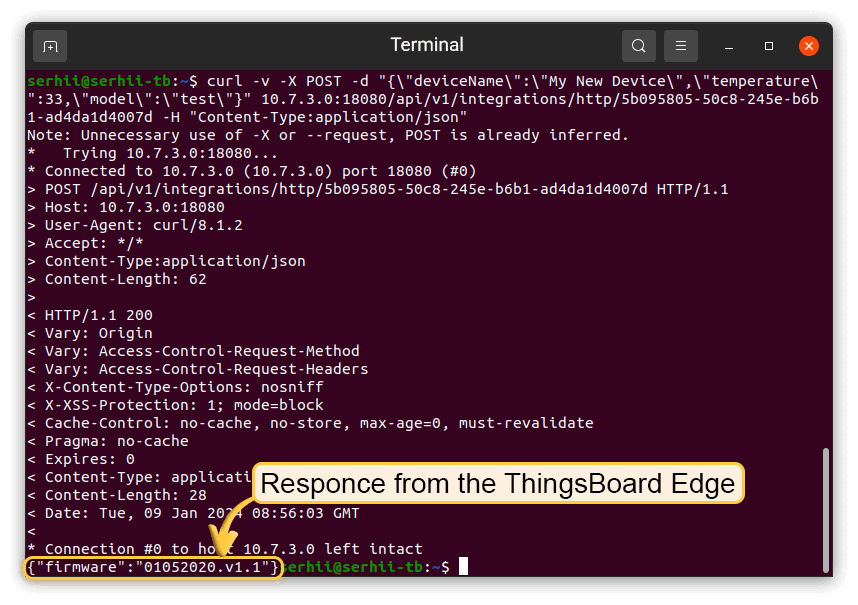
Task: Click the Cache-Control response header line
Action: (319, 423)
